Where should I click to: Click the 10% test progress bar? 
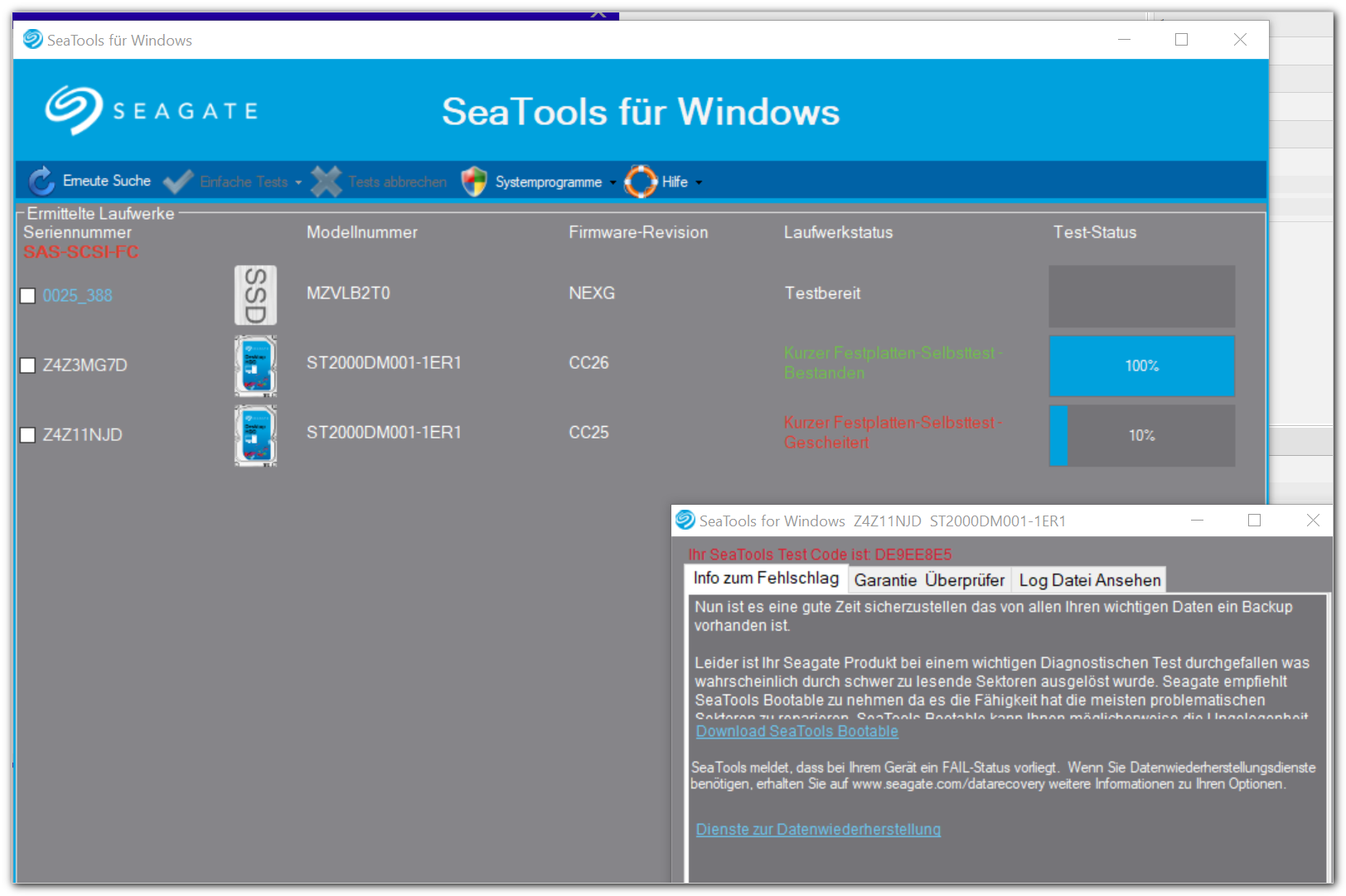click(x=1141, y=435)
